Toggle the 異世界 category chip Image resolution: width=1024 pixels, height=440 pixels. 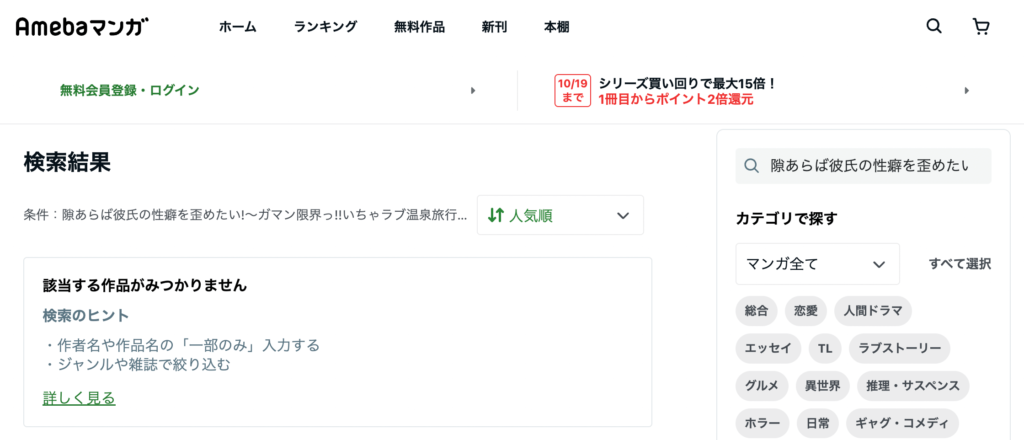[823, 386]
